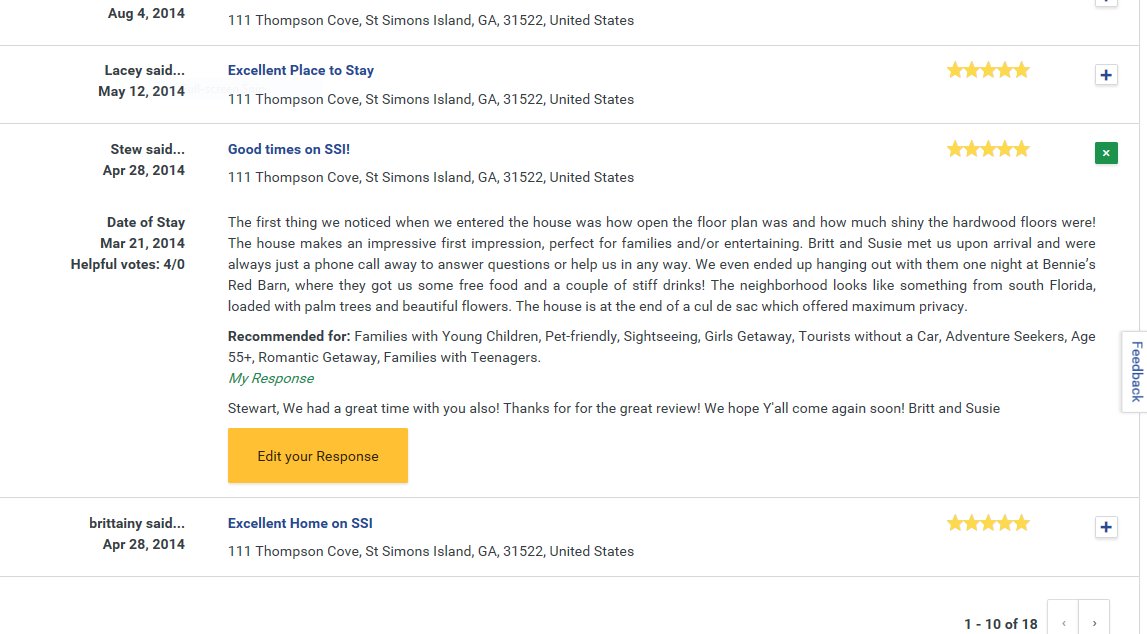
Task: Expand the Aug 4, 2014 review
Action: [1106, 2]
